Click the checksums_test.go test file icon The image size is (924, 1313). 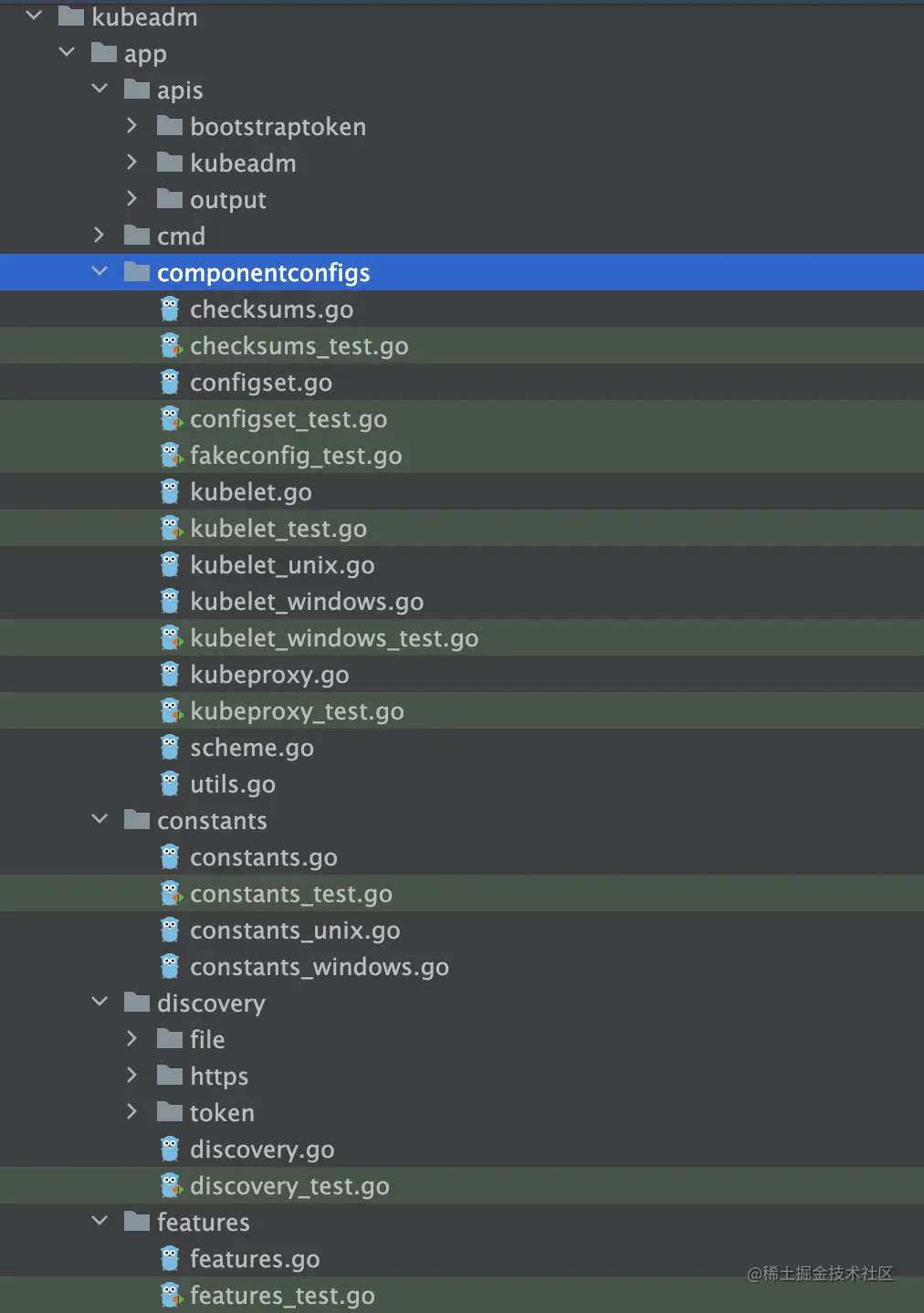(171, 345)
